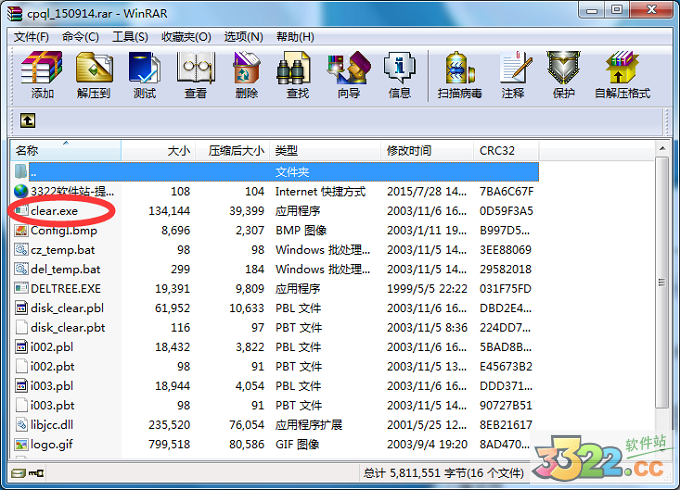Screen dimensions: 680x490
Task: Click the 保护 (Protect) shield icon
Action: [563, 67]
